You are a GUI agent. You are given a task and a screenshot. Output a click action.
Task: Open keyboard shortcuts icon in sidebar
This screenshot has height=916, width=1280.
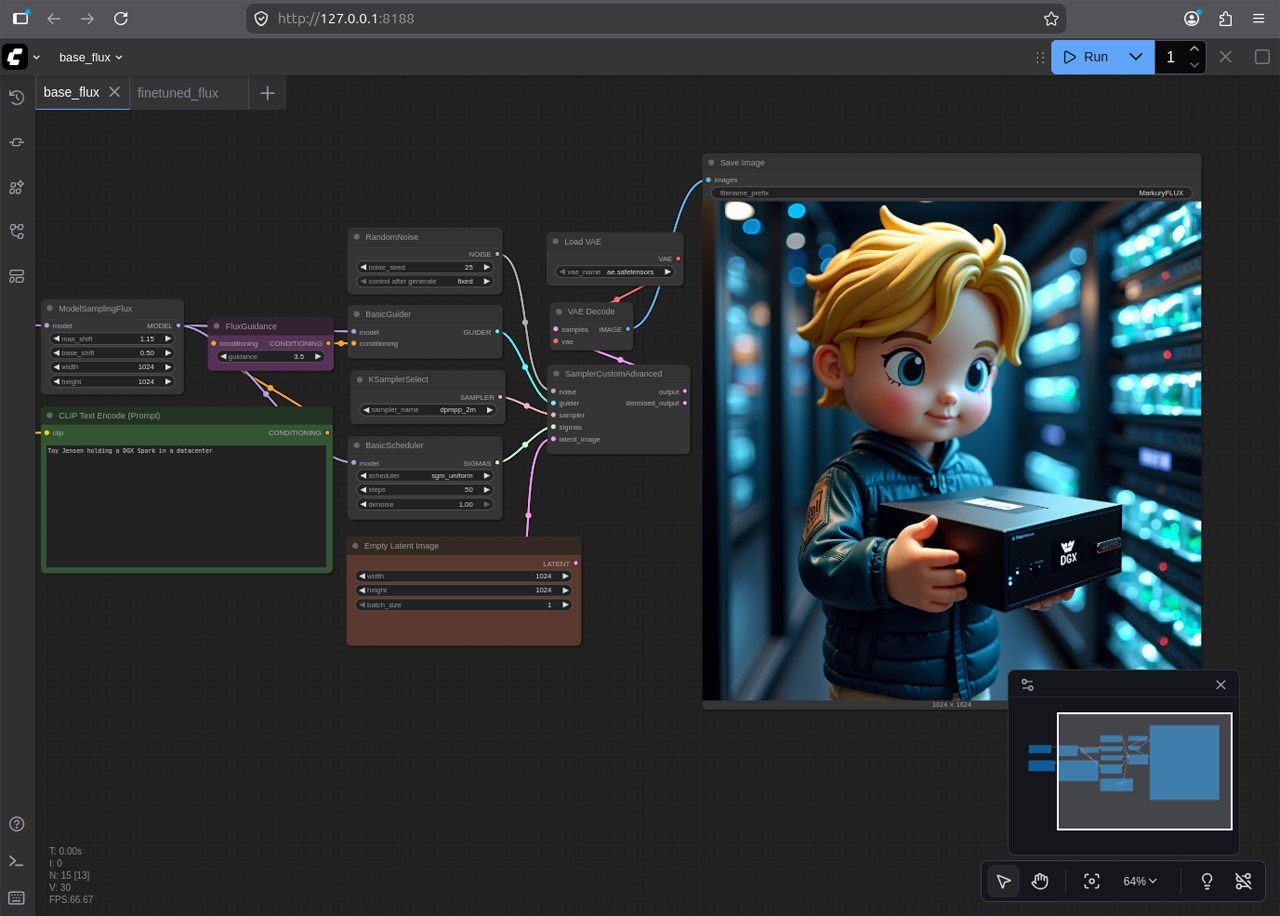point(16,897)
